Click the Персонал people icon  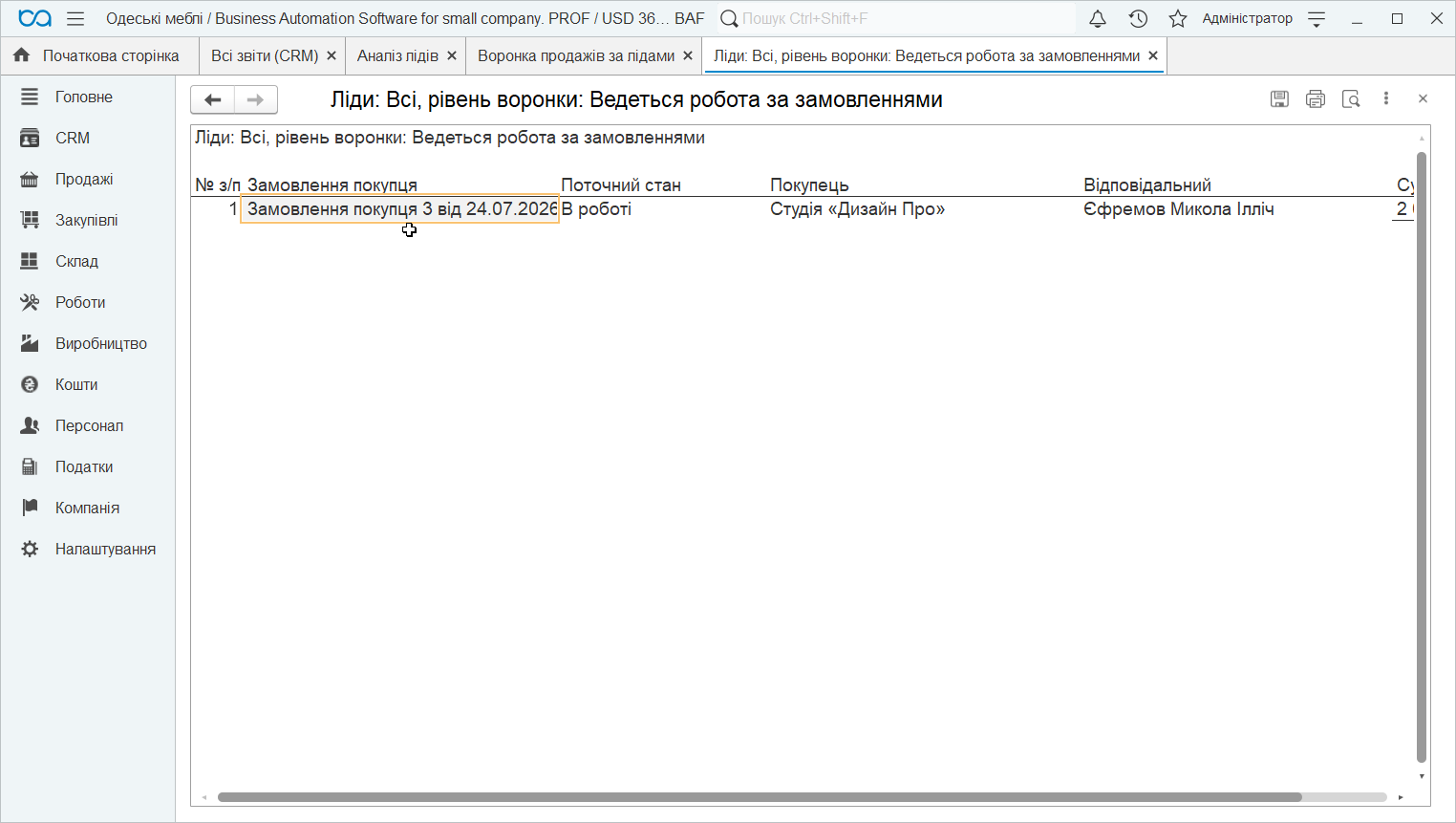coord(30,425)
